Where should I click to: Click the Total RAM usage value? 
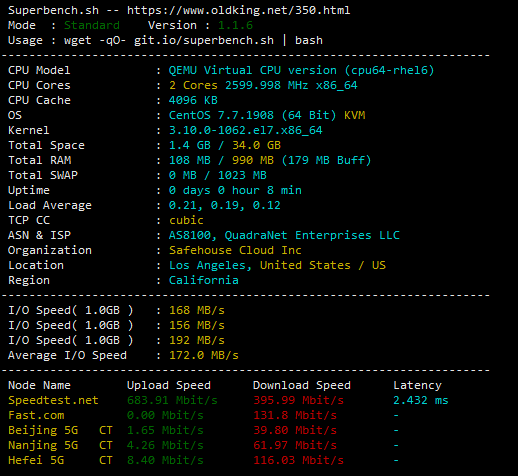click(x=270, y=160)
